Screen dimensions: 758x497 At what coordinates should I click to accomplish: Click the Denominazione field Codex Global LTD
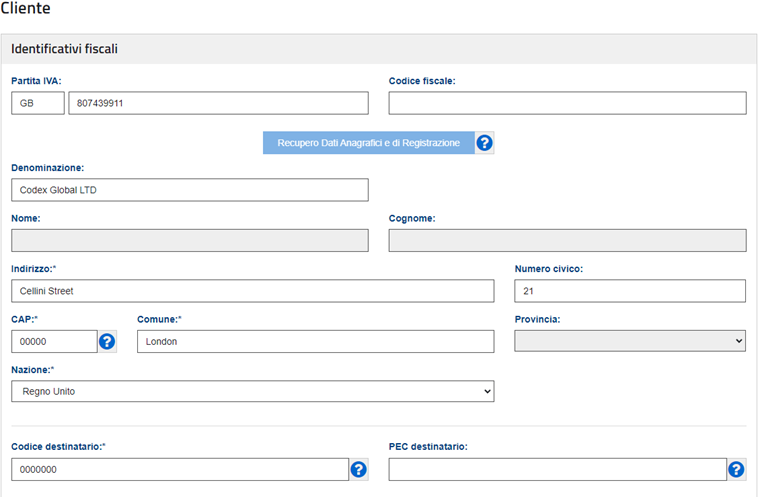coord(190,190)
